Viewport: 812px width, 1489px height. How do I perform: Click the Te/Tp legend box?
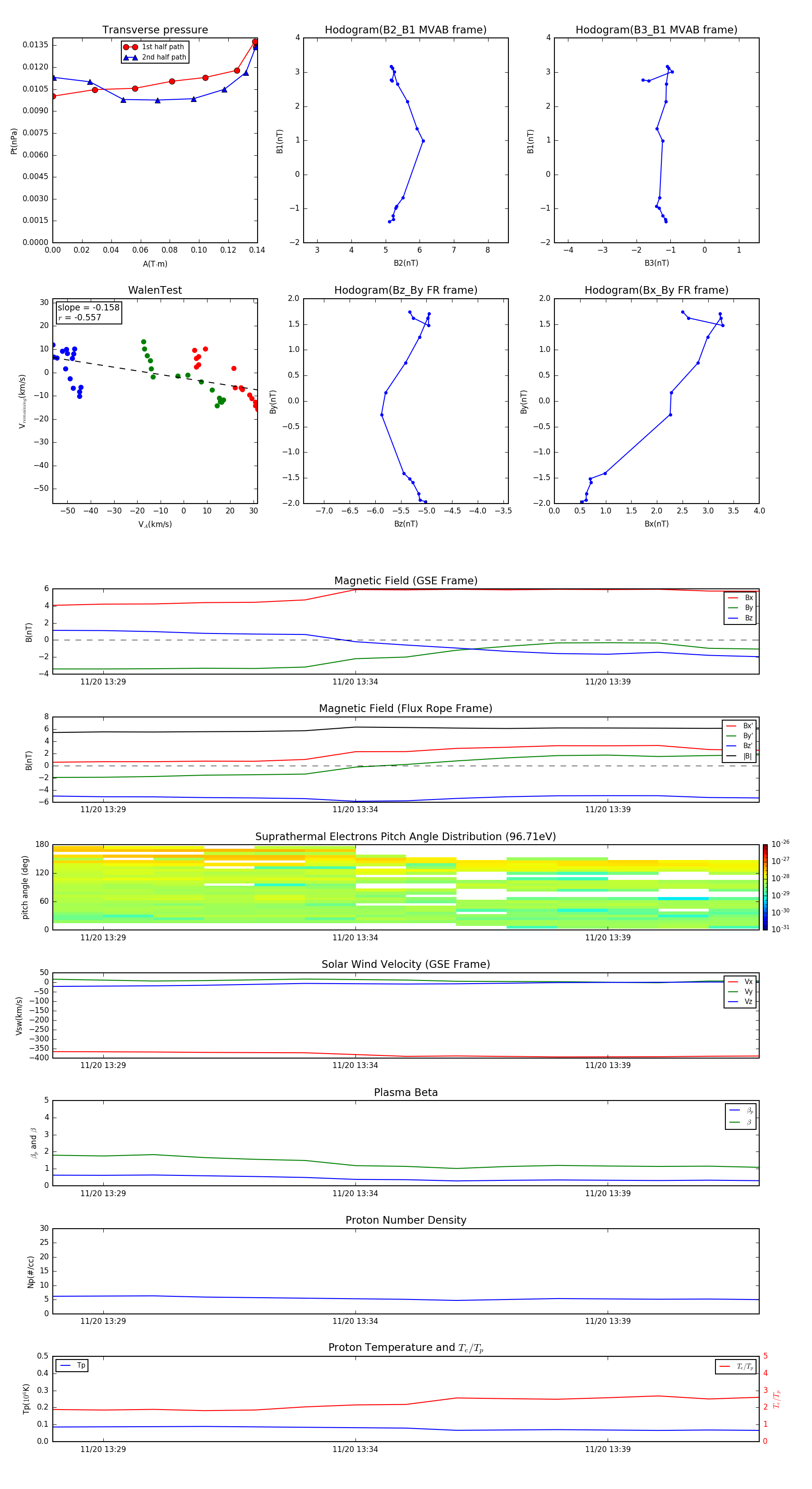click(735, 1366)
